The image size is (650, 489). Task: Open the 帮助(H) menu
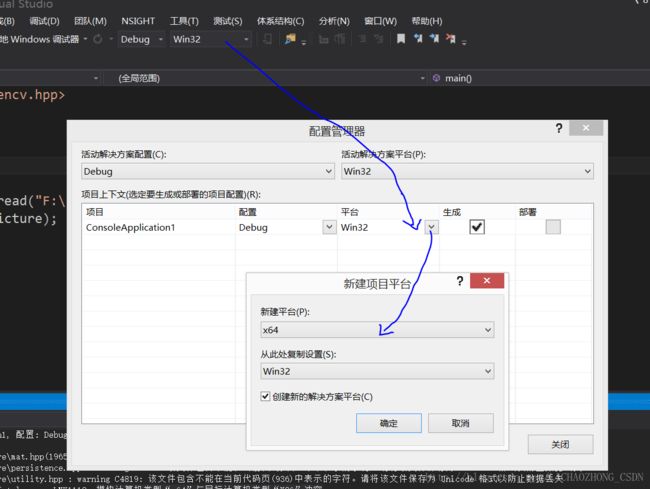tap(427, 21)
